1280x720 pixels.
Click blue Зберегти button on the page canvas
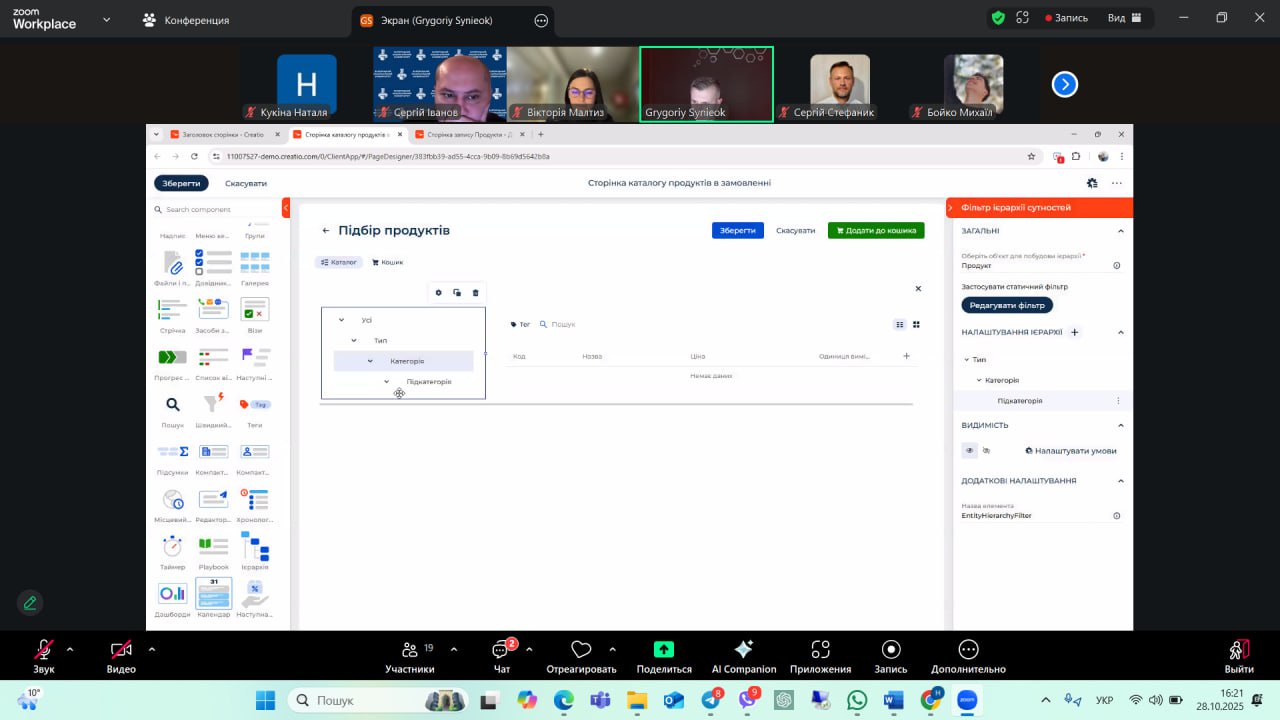click(738, 231)
